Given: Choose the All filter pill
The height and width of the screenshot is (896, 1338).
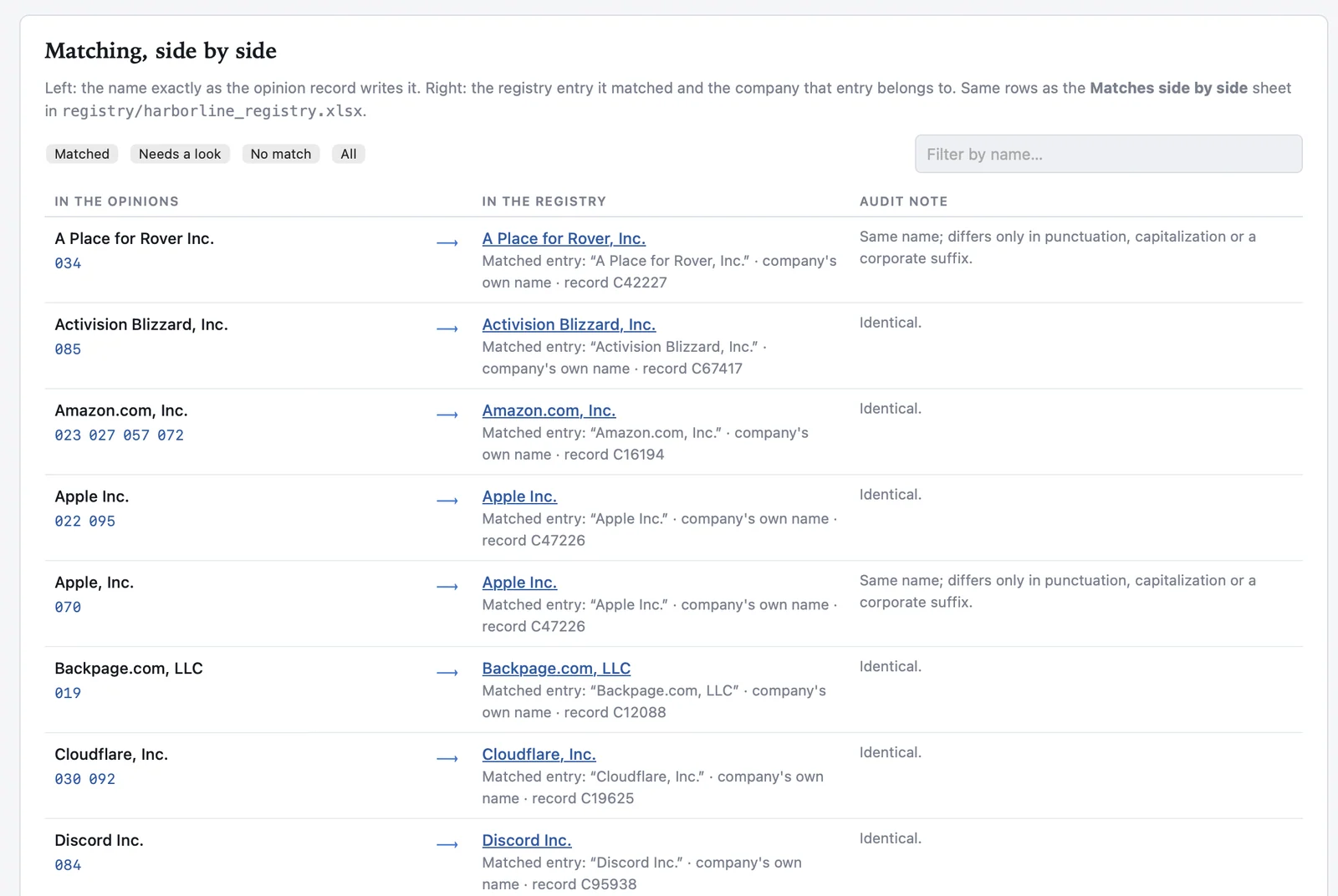Looking at the screenshot, I should tap(349, 154).
